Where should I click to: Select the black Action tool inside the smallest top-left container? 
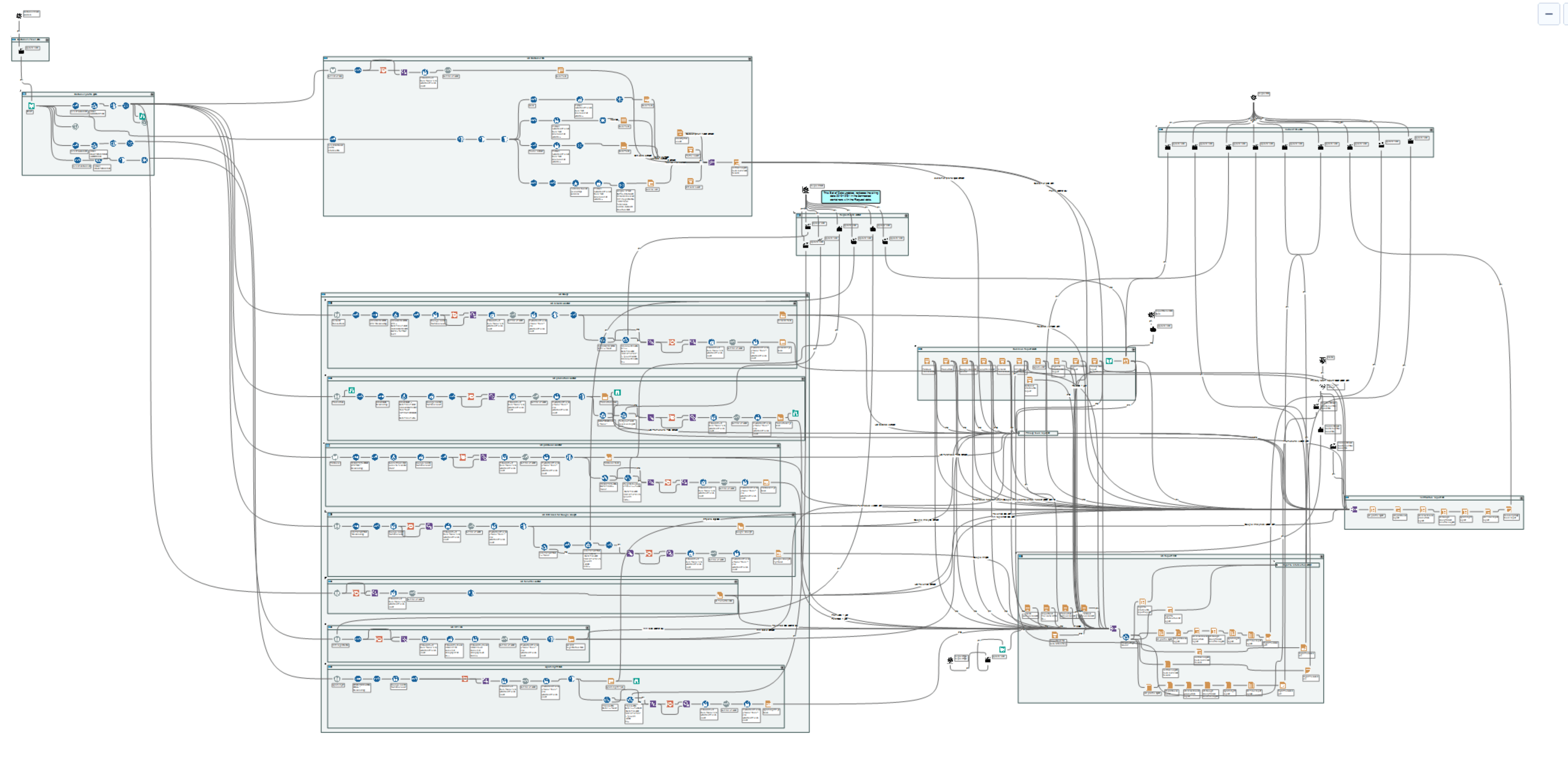(x=21, y=51)
